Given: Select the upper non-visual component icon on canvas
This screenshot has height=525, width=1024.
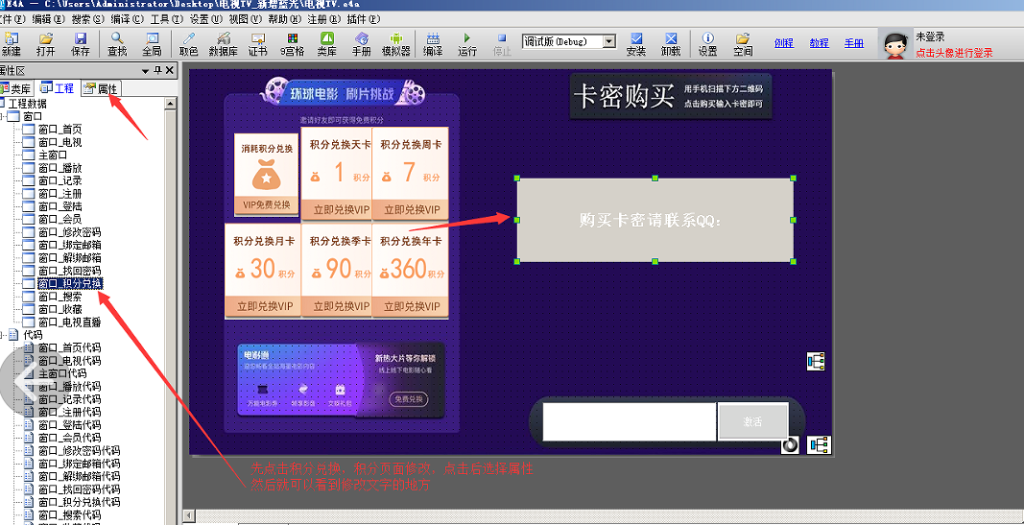Looking at the screenshot, I should click(816, 361).
